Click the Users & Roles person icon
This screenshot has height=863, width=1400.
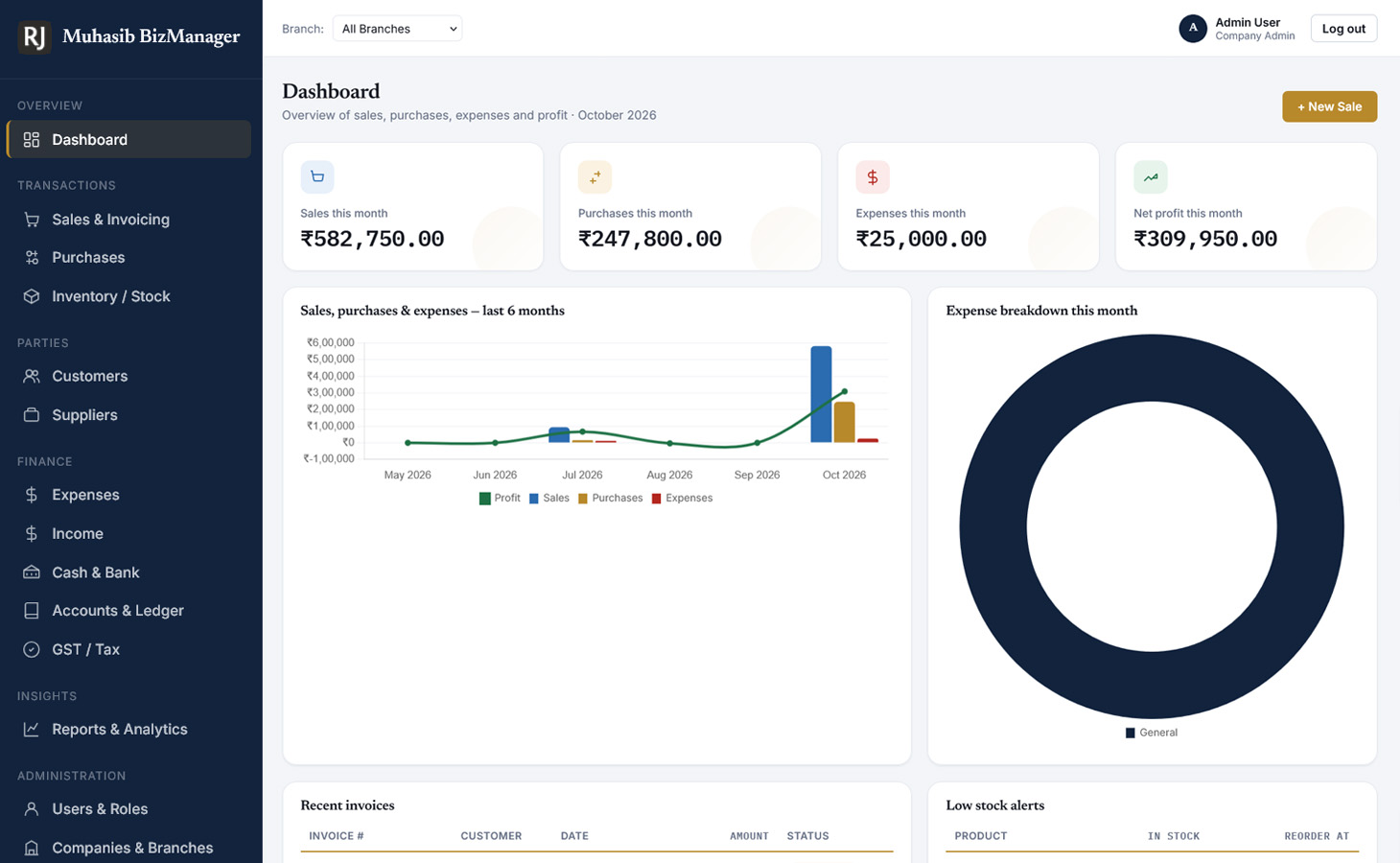[x=32, y=809]
